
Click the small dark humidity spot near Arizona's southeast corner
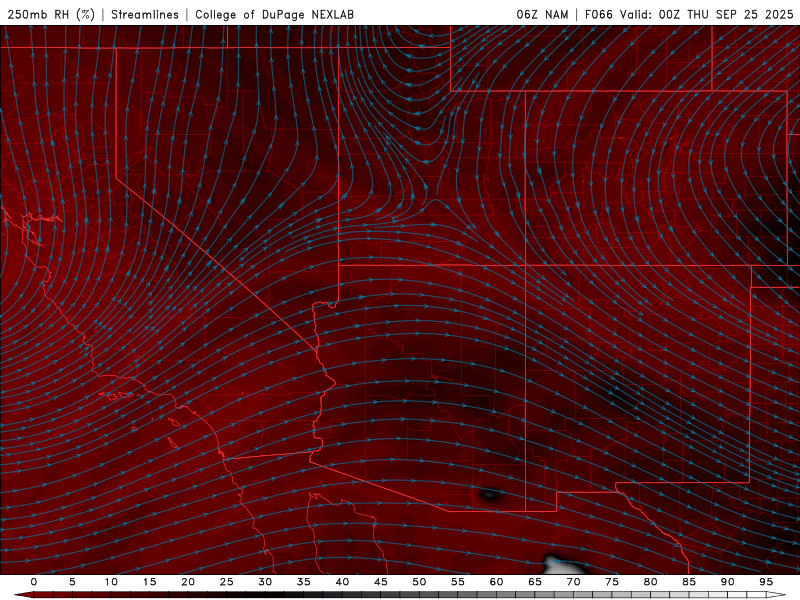[x=489, y=493]
